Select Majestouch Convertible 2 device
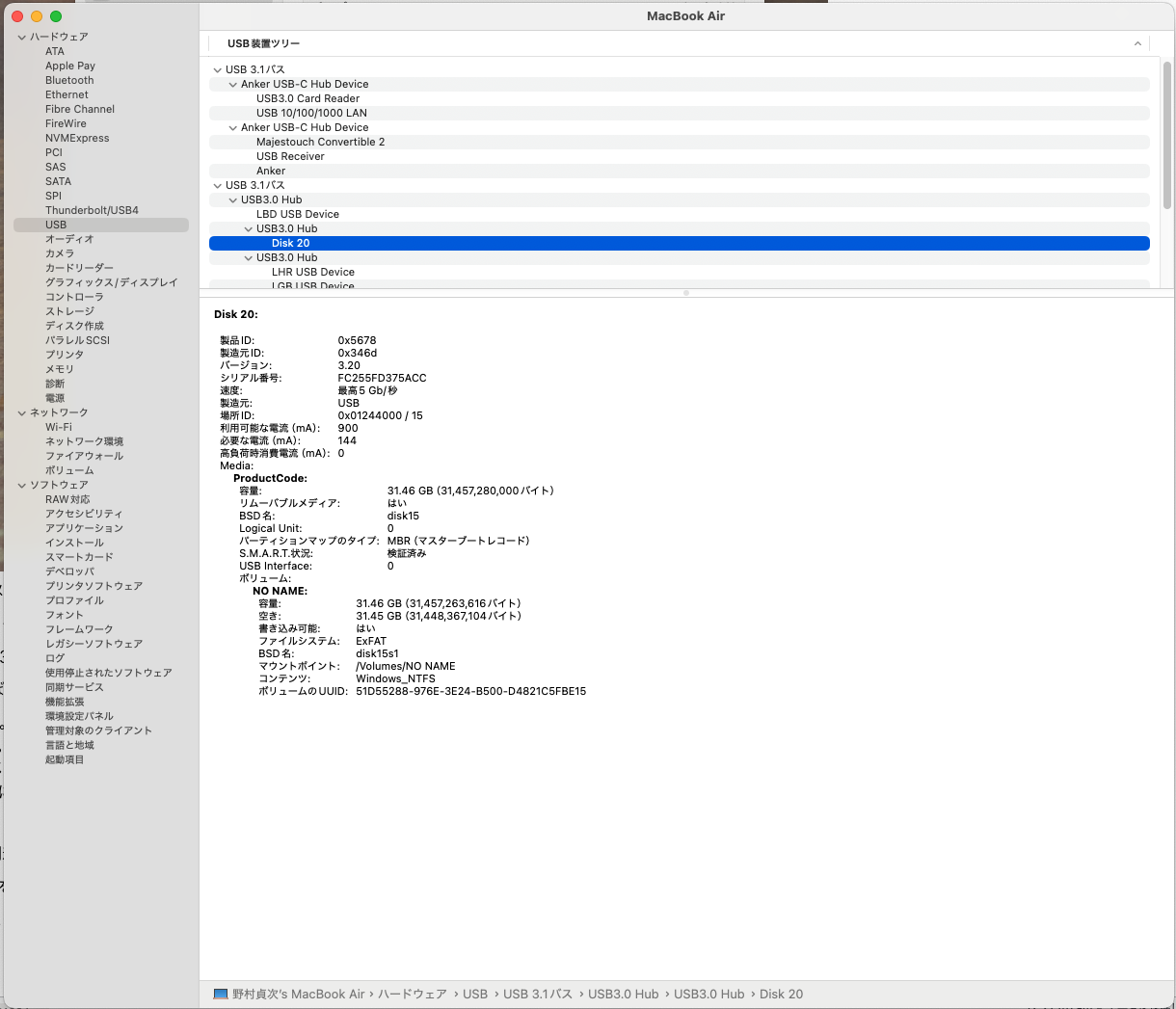Screen dimensions: 1176x1009 (x=320, y=142)
